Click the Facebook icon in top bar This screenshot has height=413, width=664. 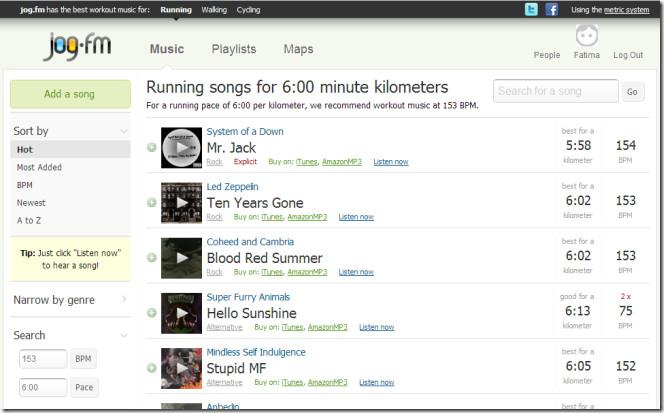(551, 9)
